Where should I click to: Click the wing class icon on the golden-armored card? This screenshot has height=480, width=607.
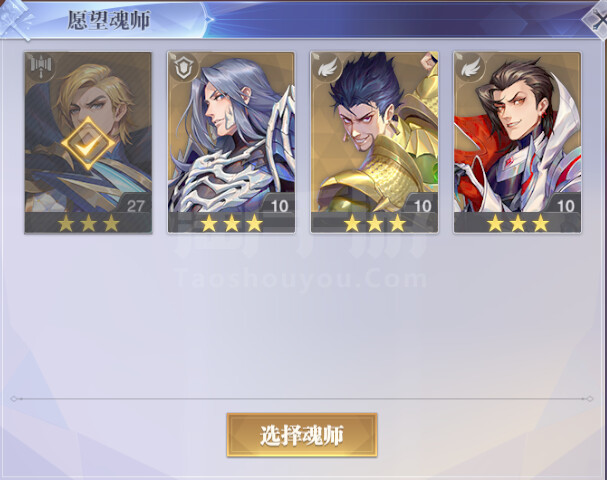[x=327, y=68]
